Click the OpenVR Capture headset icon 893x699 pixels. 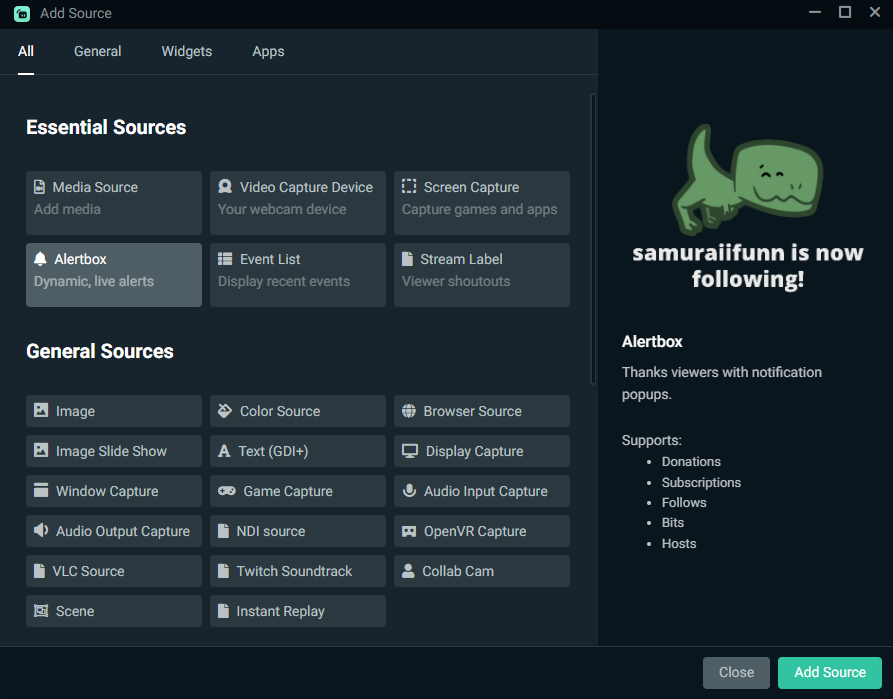[409, 531]
